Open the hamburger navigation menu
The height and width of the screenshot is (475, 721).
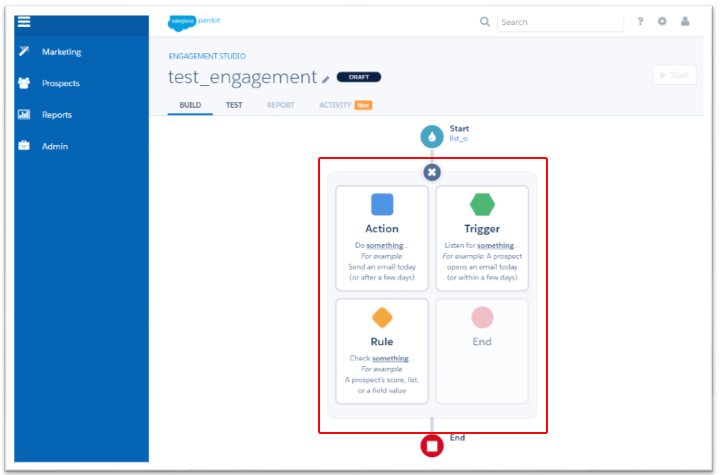[x=24, y=21]
